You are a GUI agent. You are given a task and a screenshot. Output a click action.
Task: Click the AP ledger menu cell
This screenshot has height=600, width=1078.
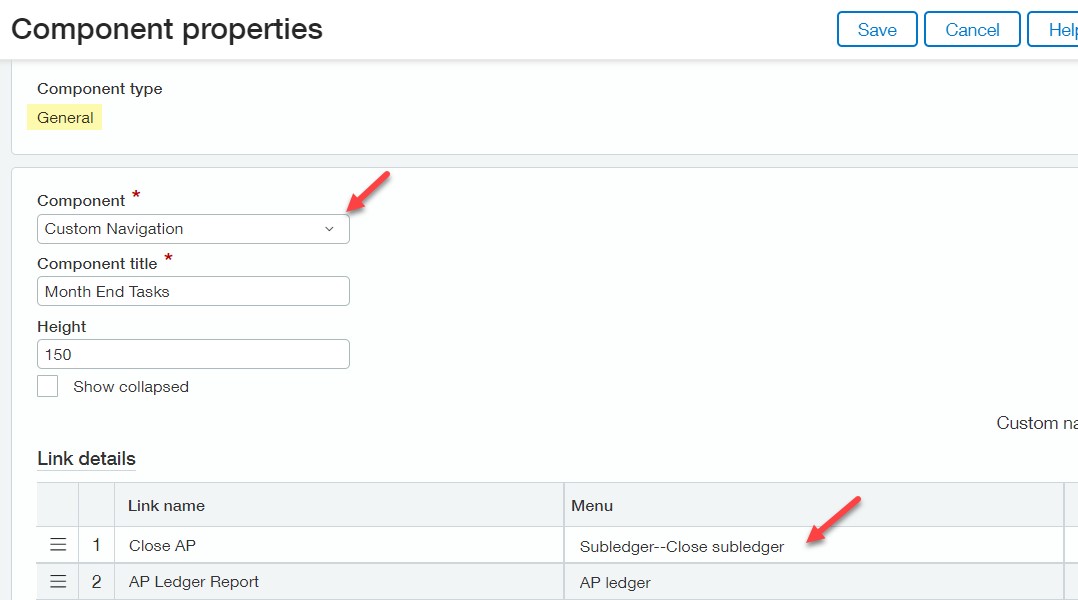click(x=812, y=582)
